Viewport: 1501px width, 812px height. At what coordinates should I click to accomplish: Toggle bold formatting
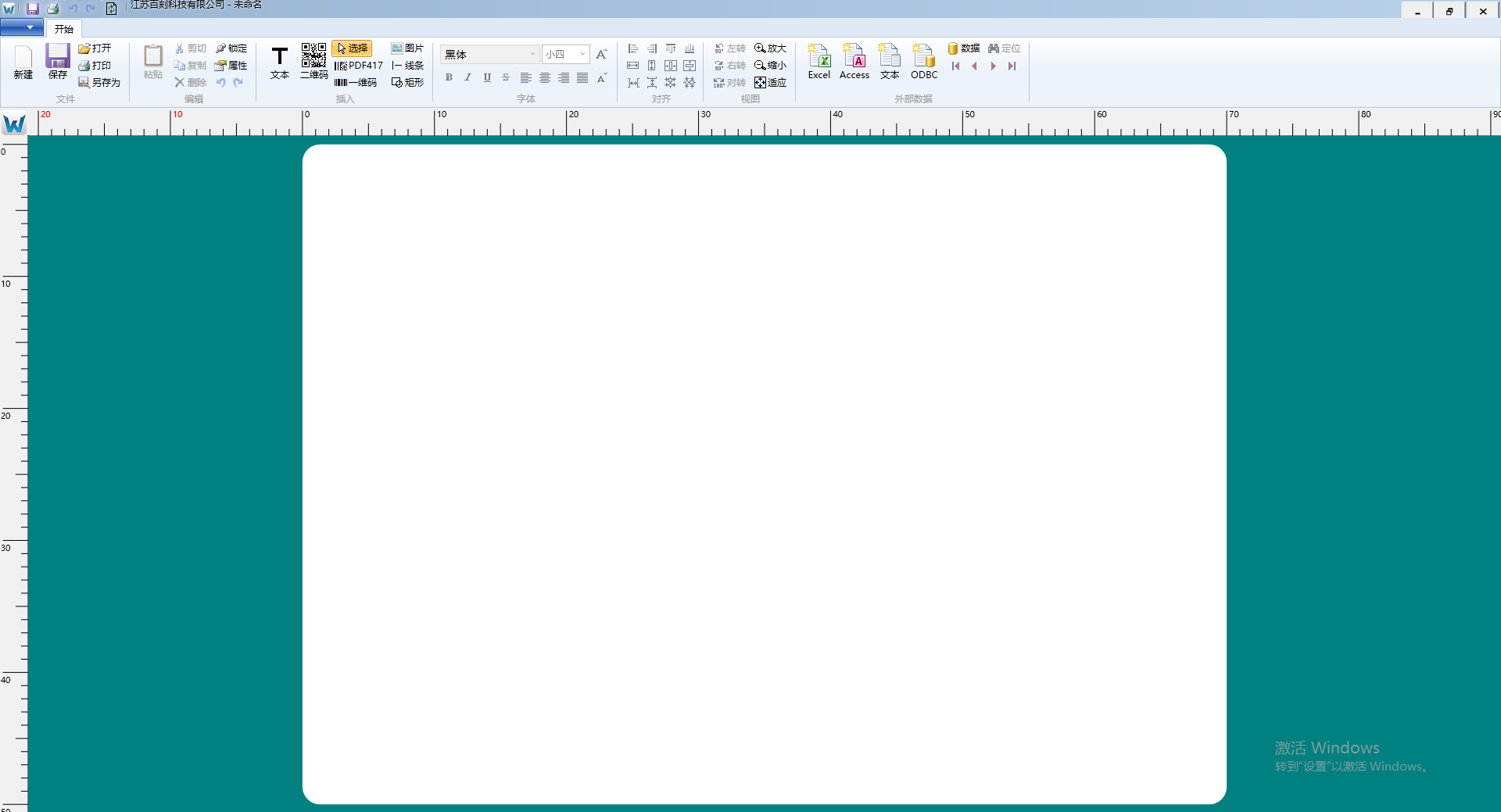(x=449, y=77)
